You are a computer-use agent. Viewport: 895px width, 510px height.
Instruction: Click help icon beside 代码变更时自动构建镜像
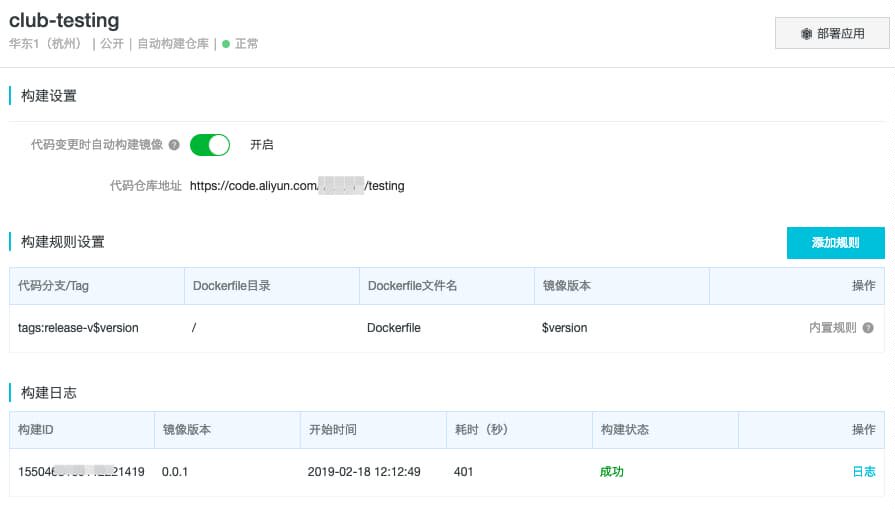[174, 145]
